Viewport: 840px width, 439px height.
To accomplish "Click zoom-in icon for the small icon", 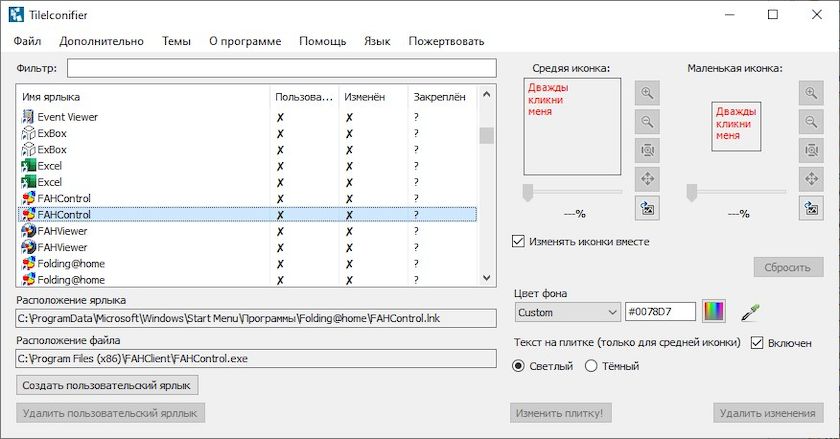I will [x=811, y=93].
